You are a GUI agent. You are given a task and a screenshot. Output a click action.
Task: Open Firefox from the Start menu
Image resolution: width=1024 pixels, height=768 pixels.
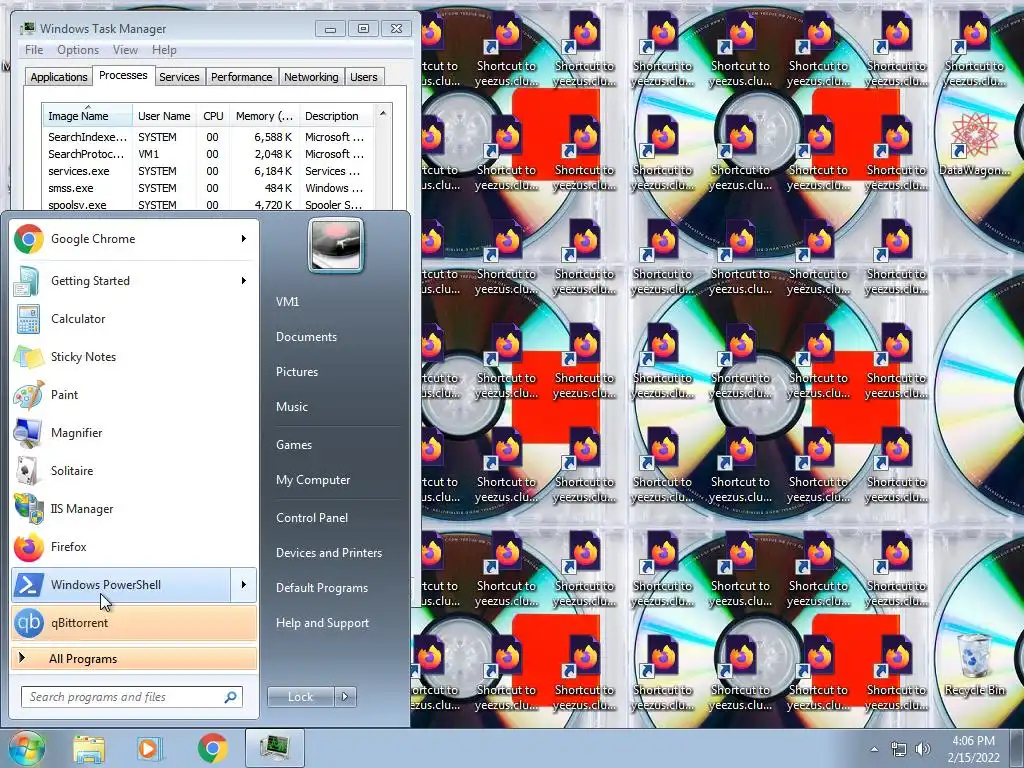(134, 547)
